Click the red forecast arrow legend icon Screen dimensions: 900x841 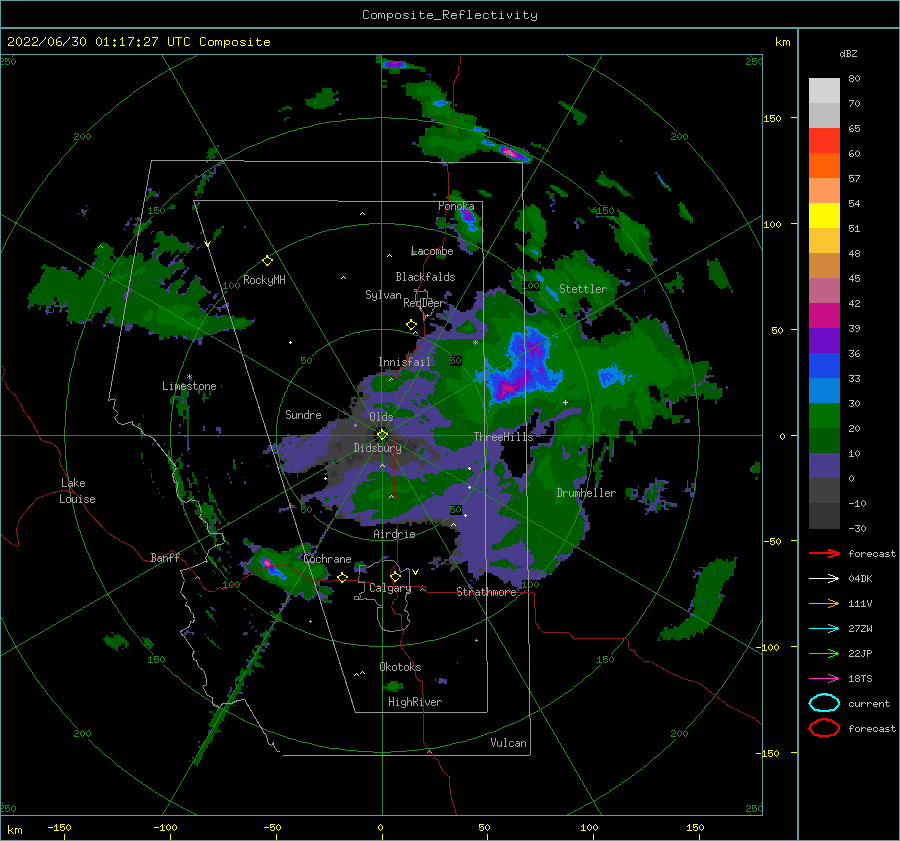point(824,553)
